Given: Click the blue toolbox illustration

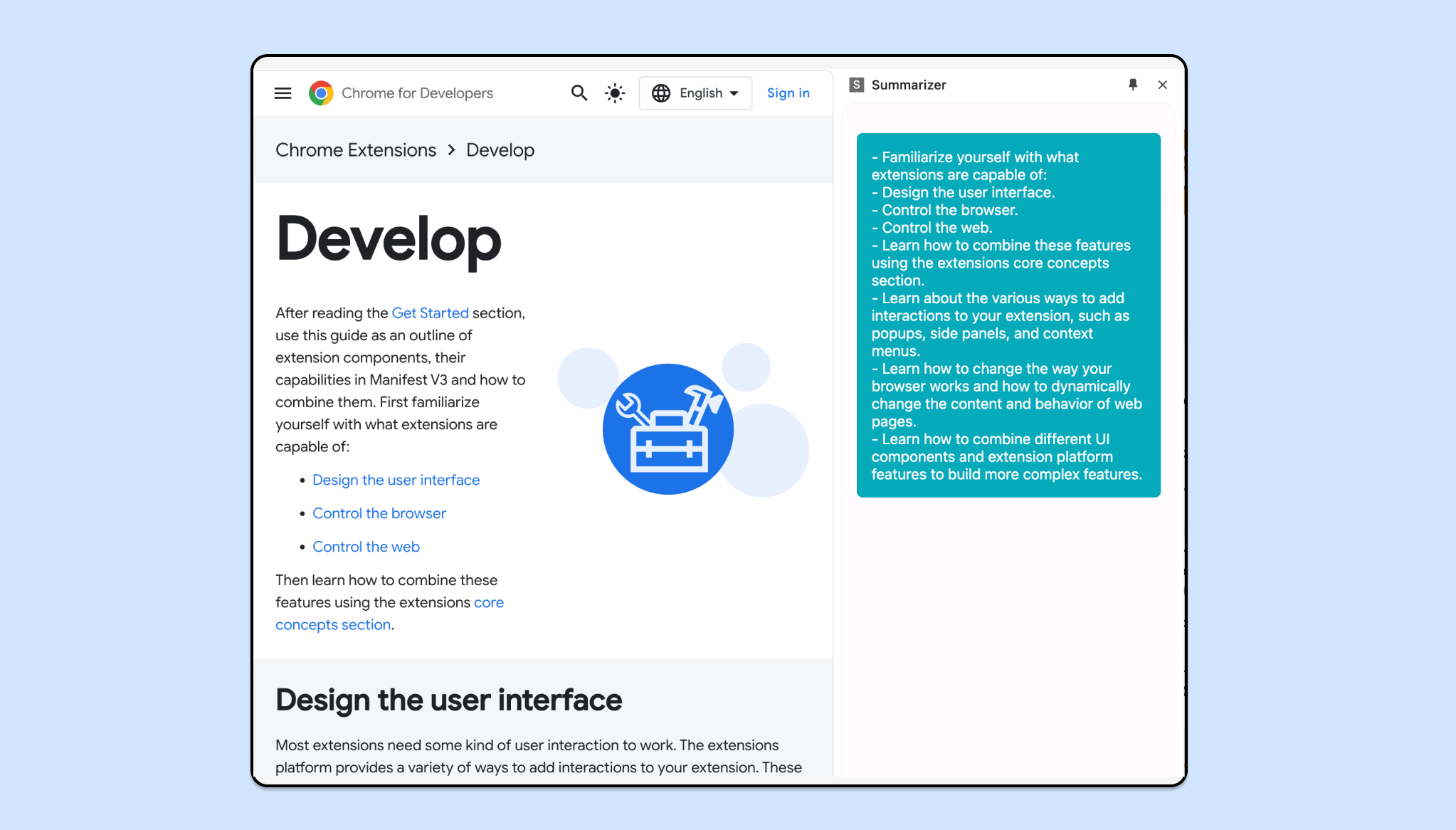Looking at the screenshot, I should pyautogui.click(x=668, y=428).
